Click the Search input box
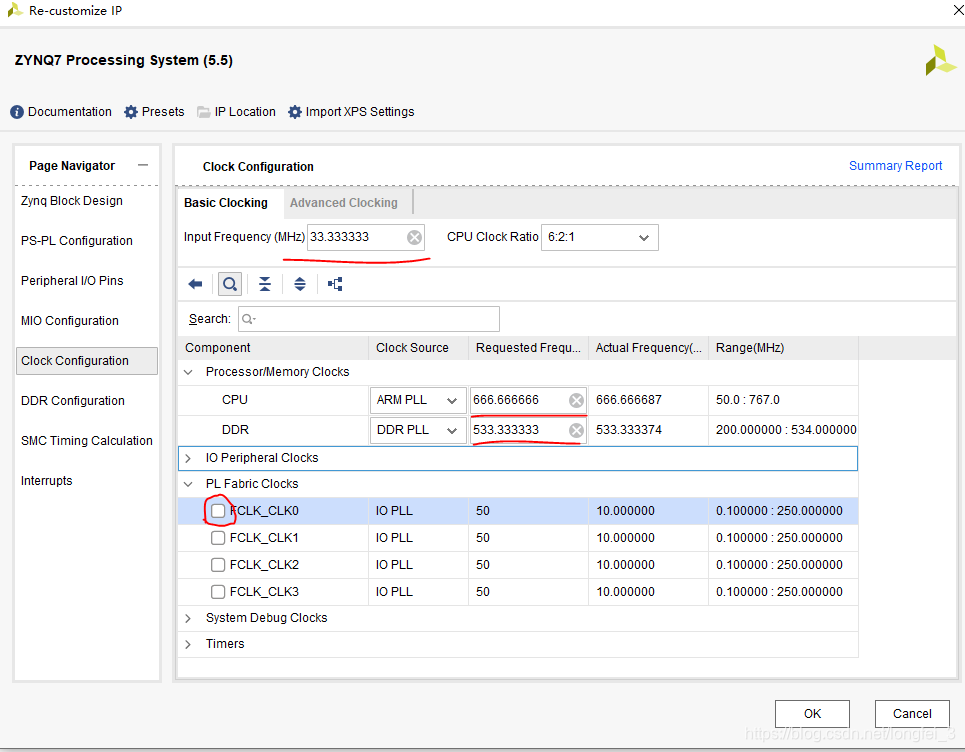Viewport: 965px width, 752px height. (369, 319)
